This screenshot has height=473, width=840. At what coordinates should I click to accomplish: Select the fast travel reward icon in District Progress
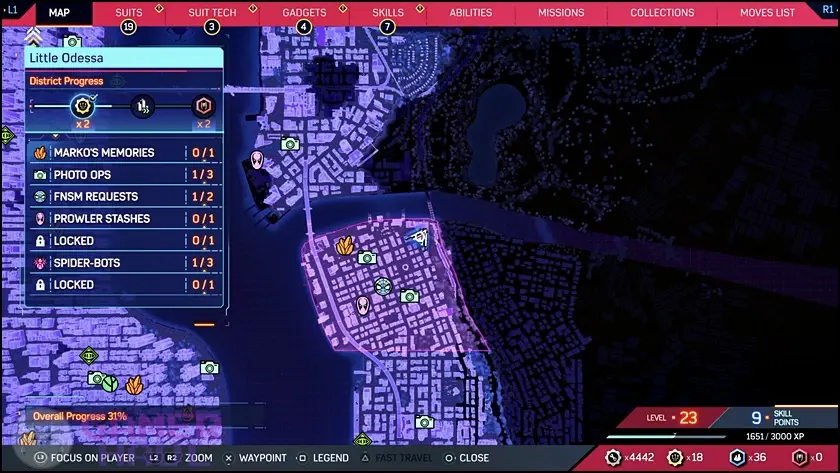tap(142, 106)
